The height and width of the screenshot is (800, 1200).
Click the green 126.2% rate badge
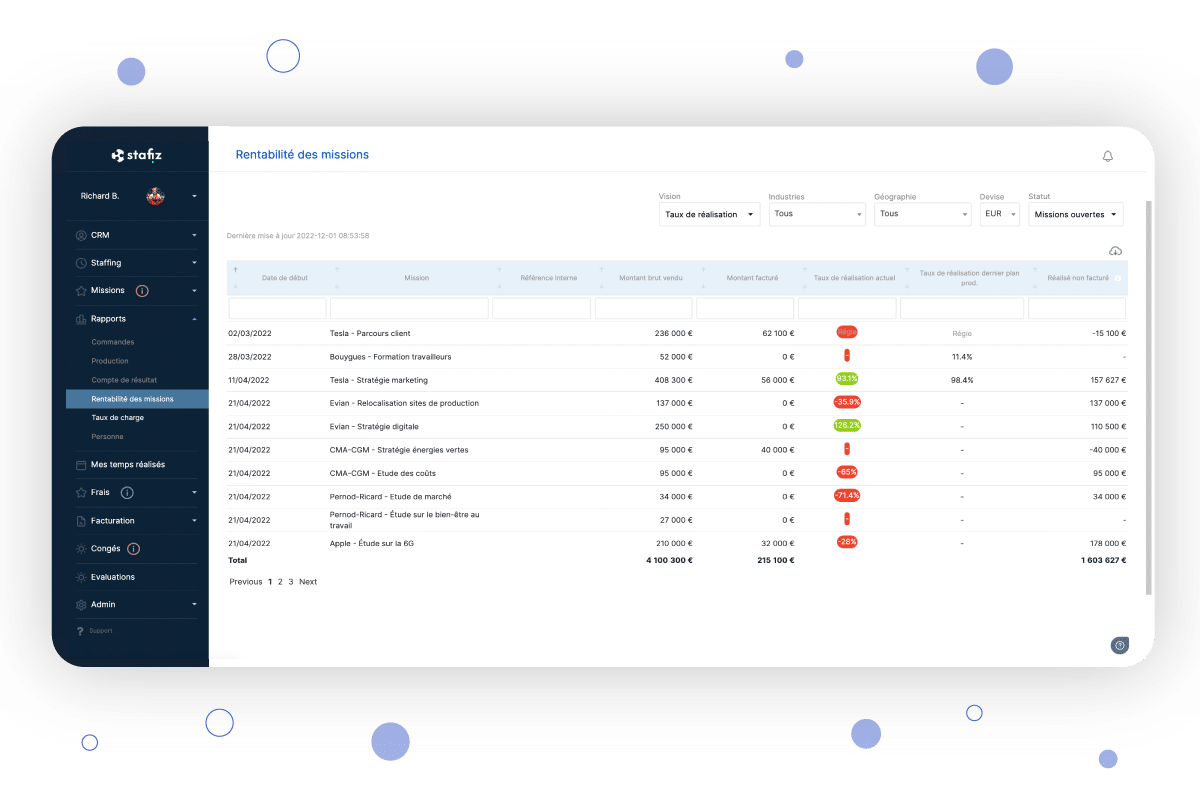[847, 425]
